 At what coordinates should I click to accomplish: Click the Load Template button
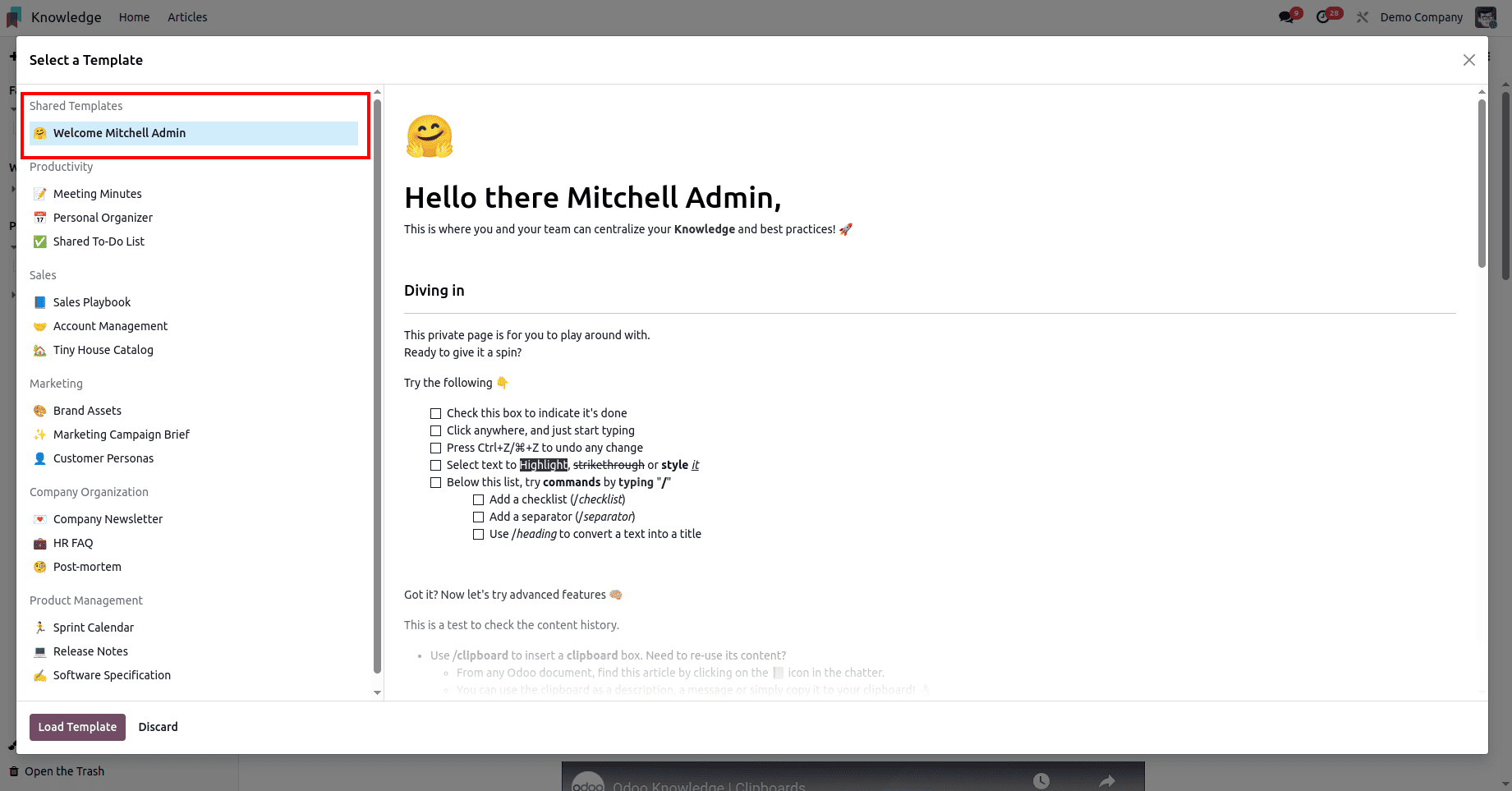(77, 727)
